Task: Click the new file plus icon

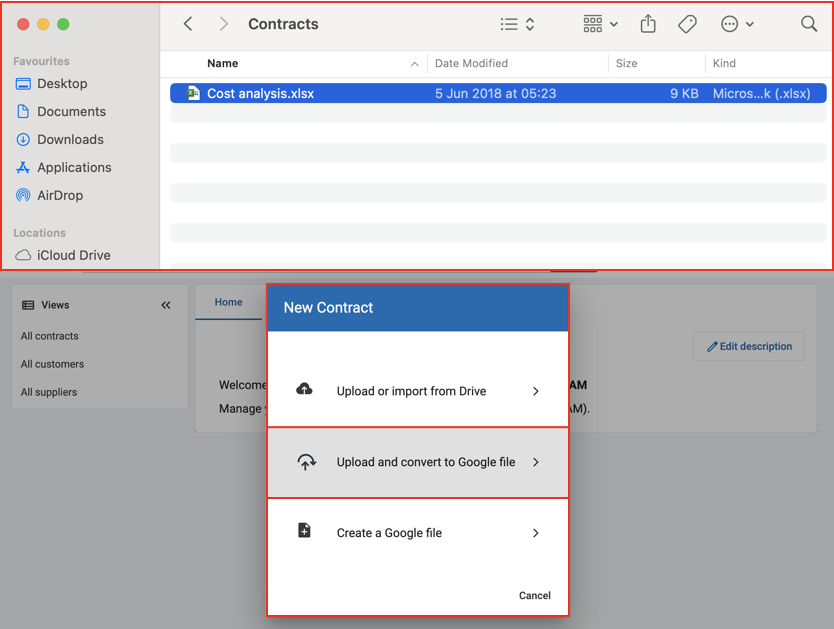Action: tap(304, 531)
